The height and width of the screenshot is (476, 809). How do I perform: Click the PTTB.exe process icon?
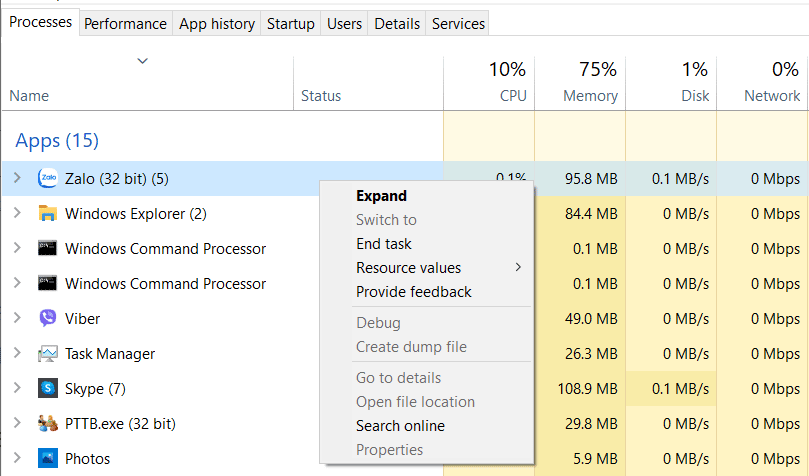[x=47, y=424]
